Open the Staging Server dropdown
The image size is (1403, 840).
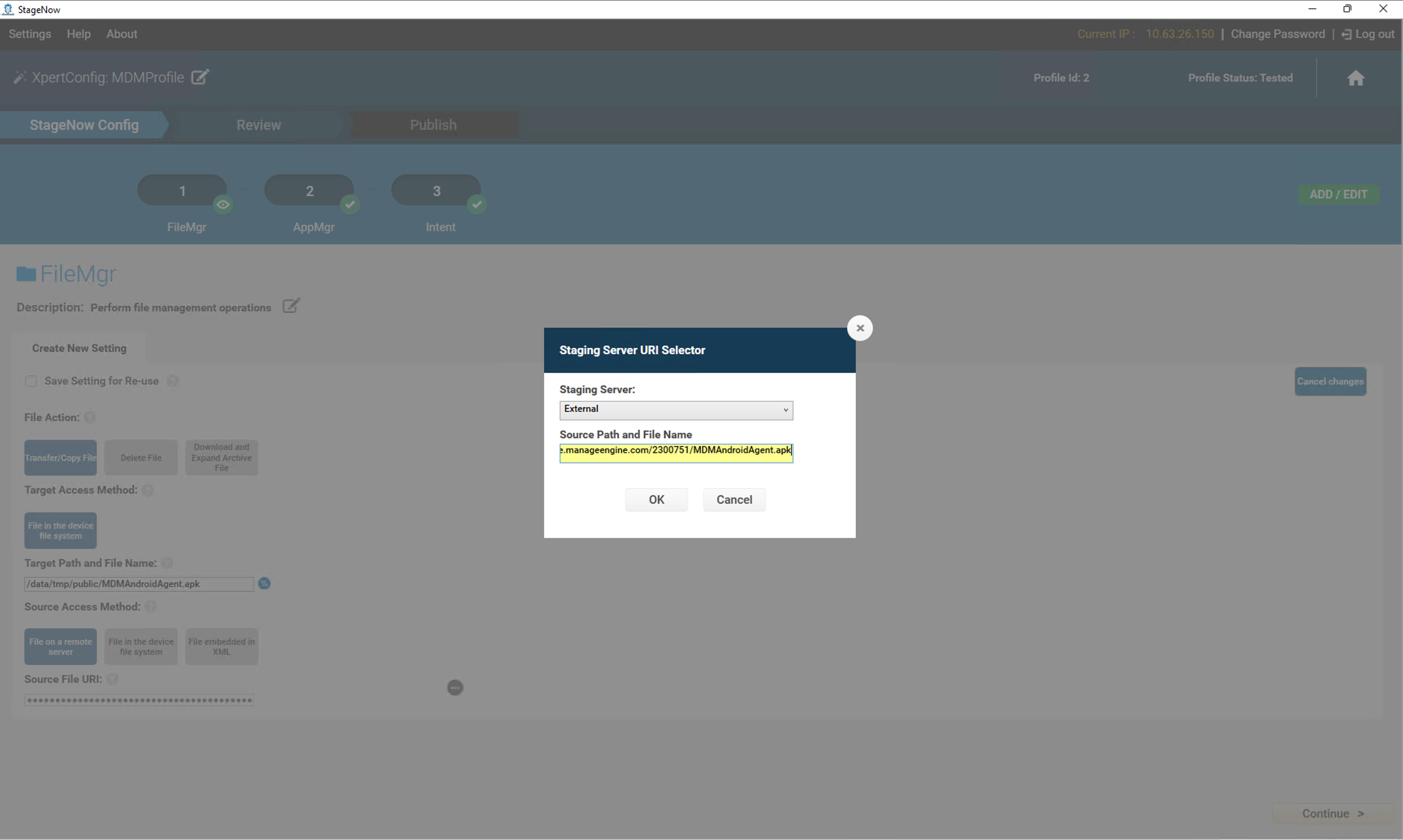pyautogui.click(x=676, y=410)
